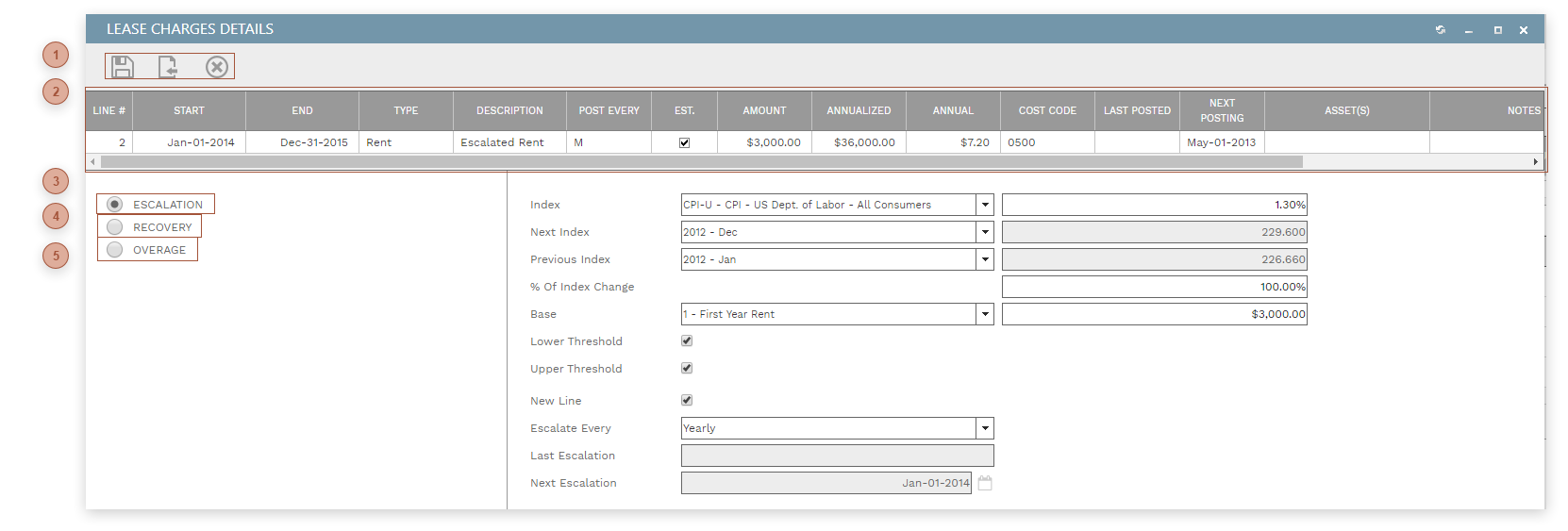1568x531 pixels.
Task: Click the NOTES column header
Action: pos(1487,110)
